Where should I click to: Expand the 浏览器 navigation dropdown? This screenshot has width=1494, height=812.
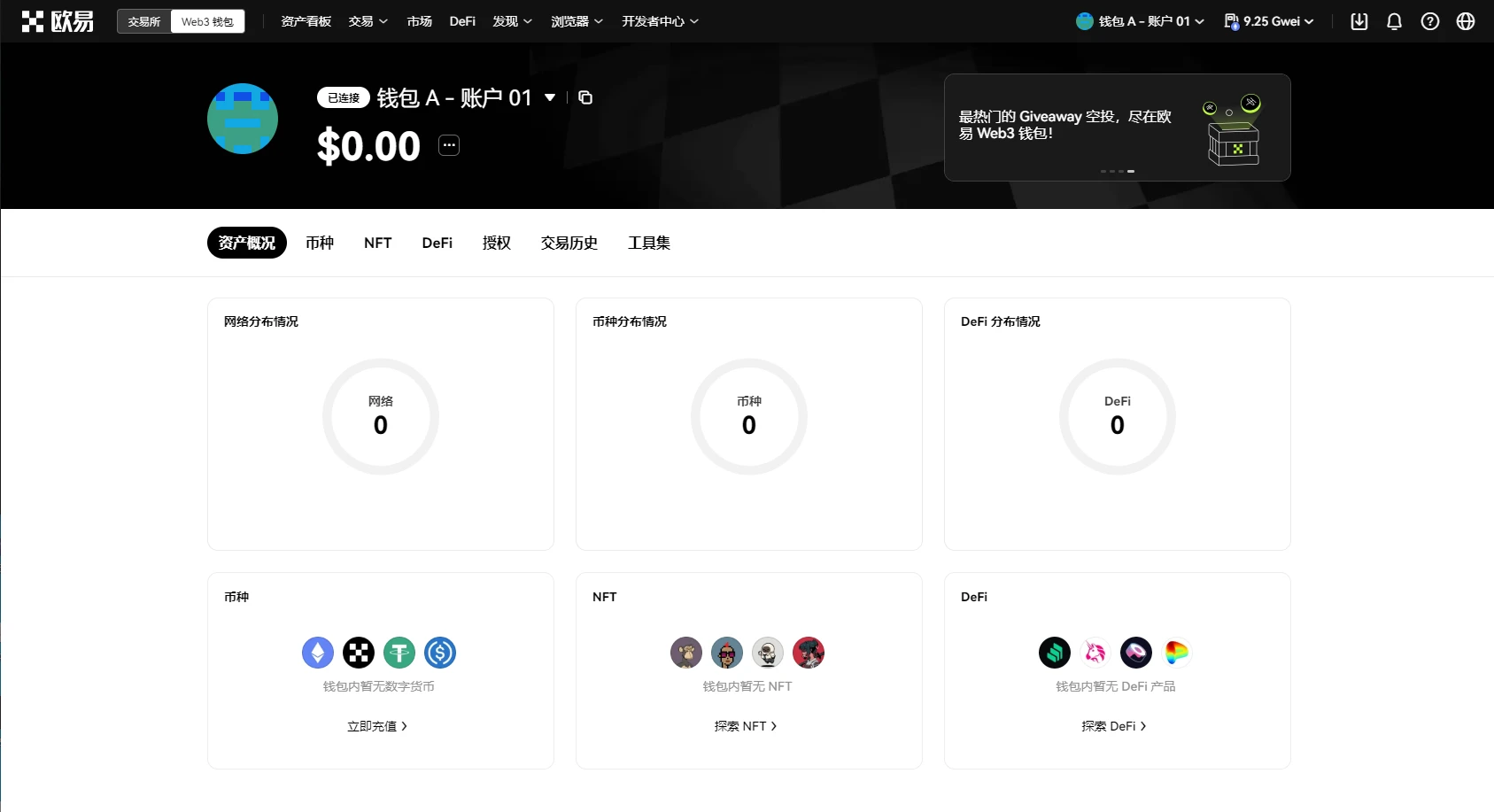pyautogui.click(x=577, y=20)
